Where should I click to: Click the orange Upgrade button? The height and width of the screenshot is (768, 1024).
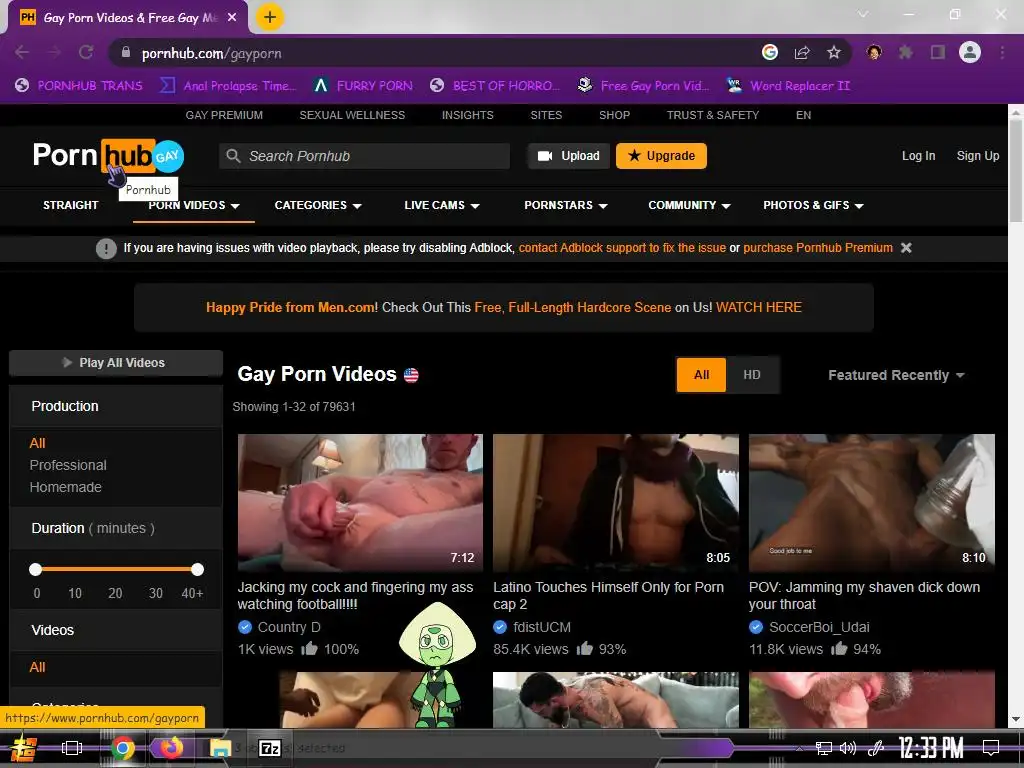(661, 156)
